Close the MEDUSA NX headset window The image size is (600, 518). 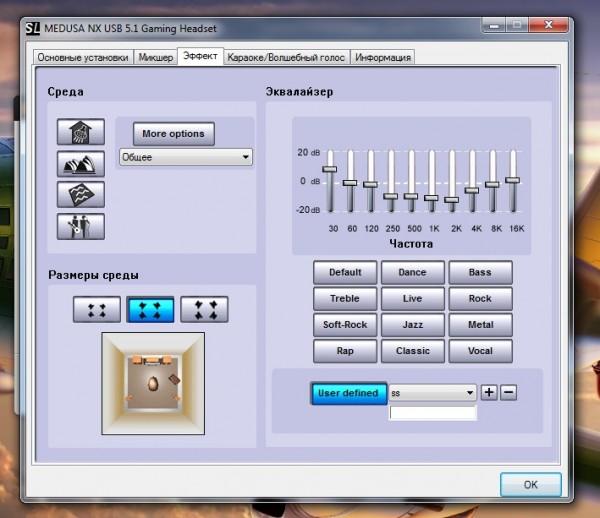tap(548, 25)
